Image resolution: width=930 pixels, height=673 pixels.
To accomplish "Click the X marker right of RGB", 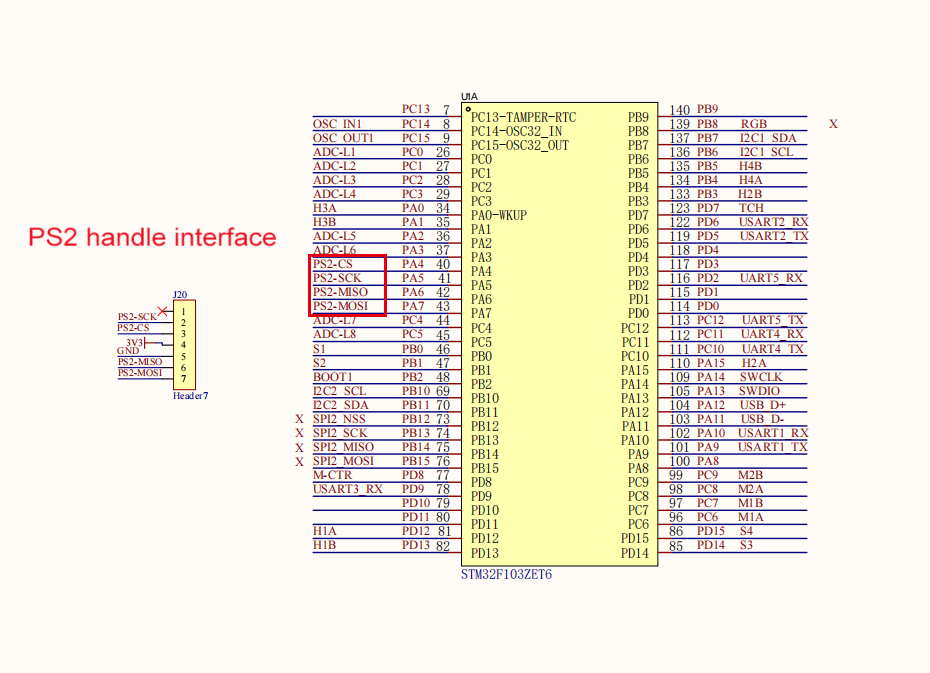I will (x=833, y=124).
